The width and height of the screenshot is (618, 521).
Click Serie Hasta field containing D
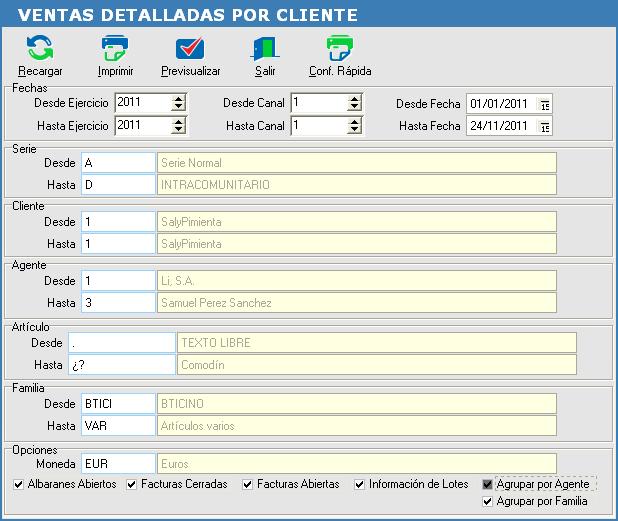[x=118, y=185]
